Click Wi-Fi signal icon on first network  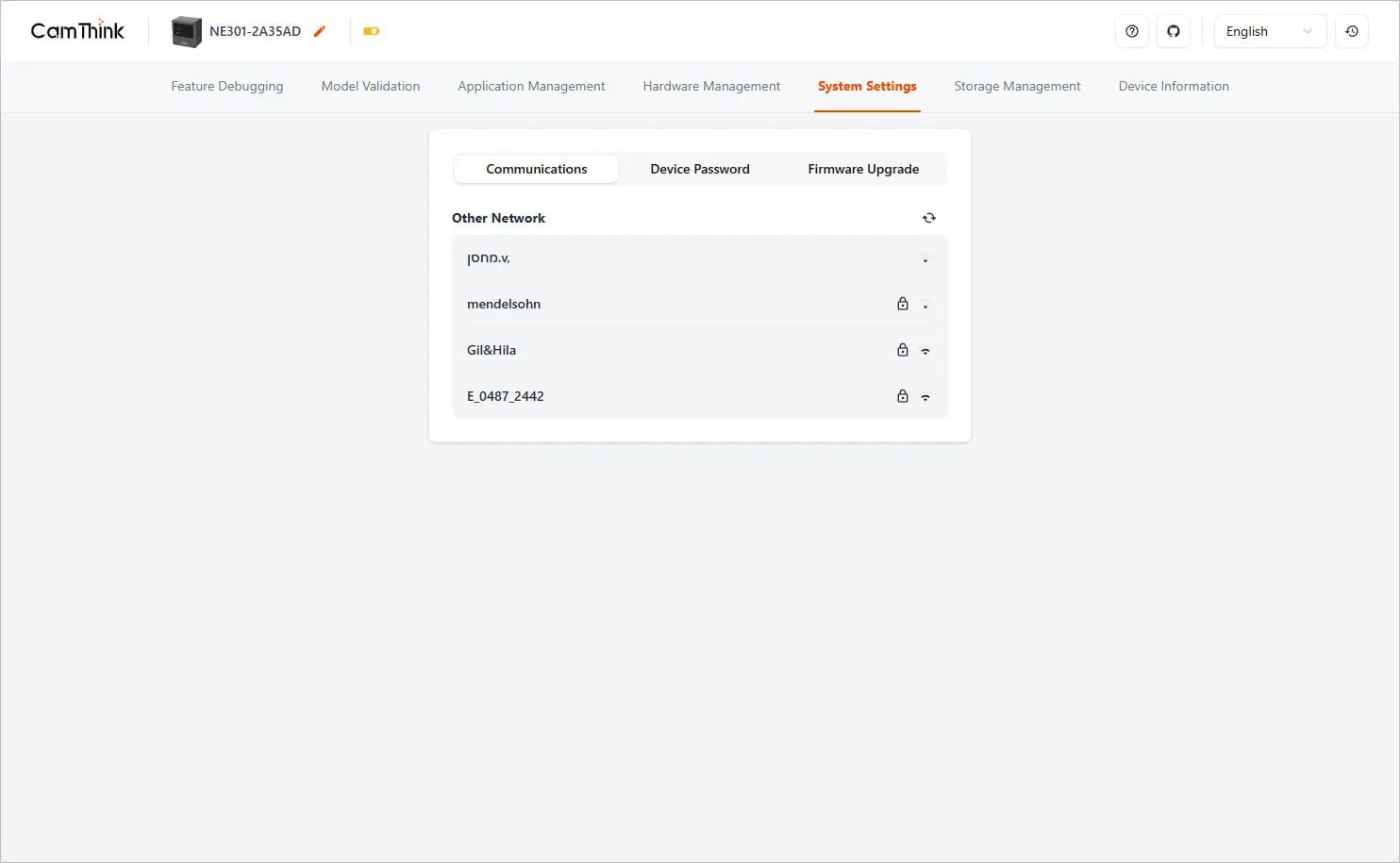(925, 259)
